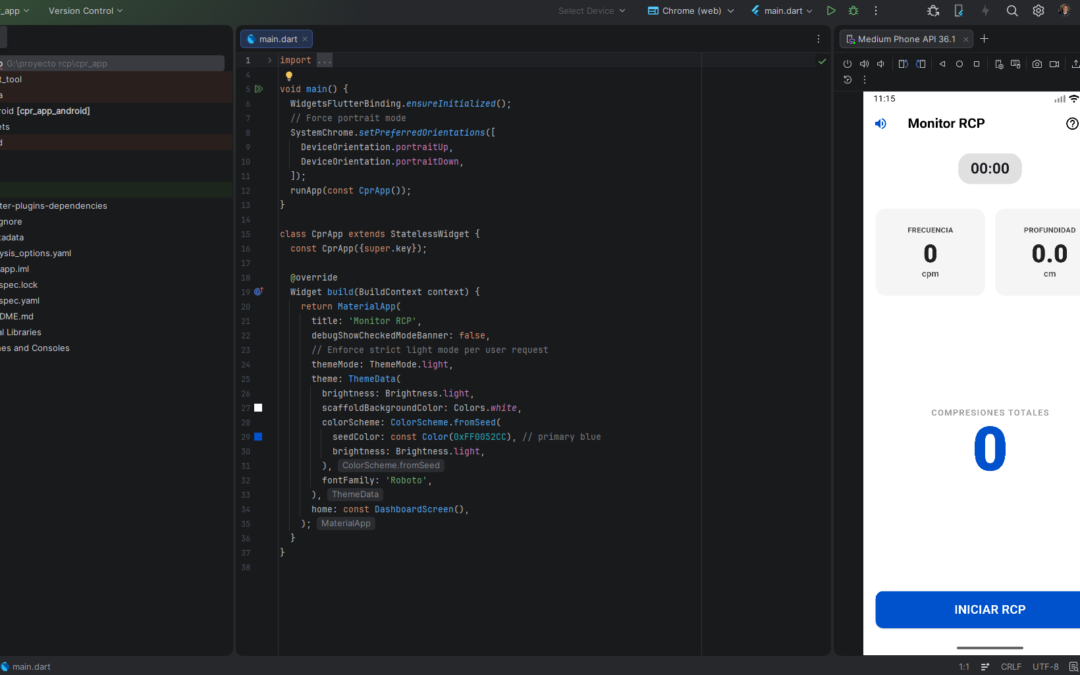The width and height of the screenshot is (1080, 675).
Task: Open the help icon in Monitor RCP app
Action: click(1072, 124)
